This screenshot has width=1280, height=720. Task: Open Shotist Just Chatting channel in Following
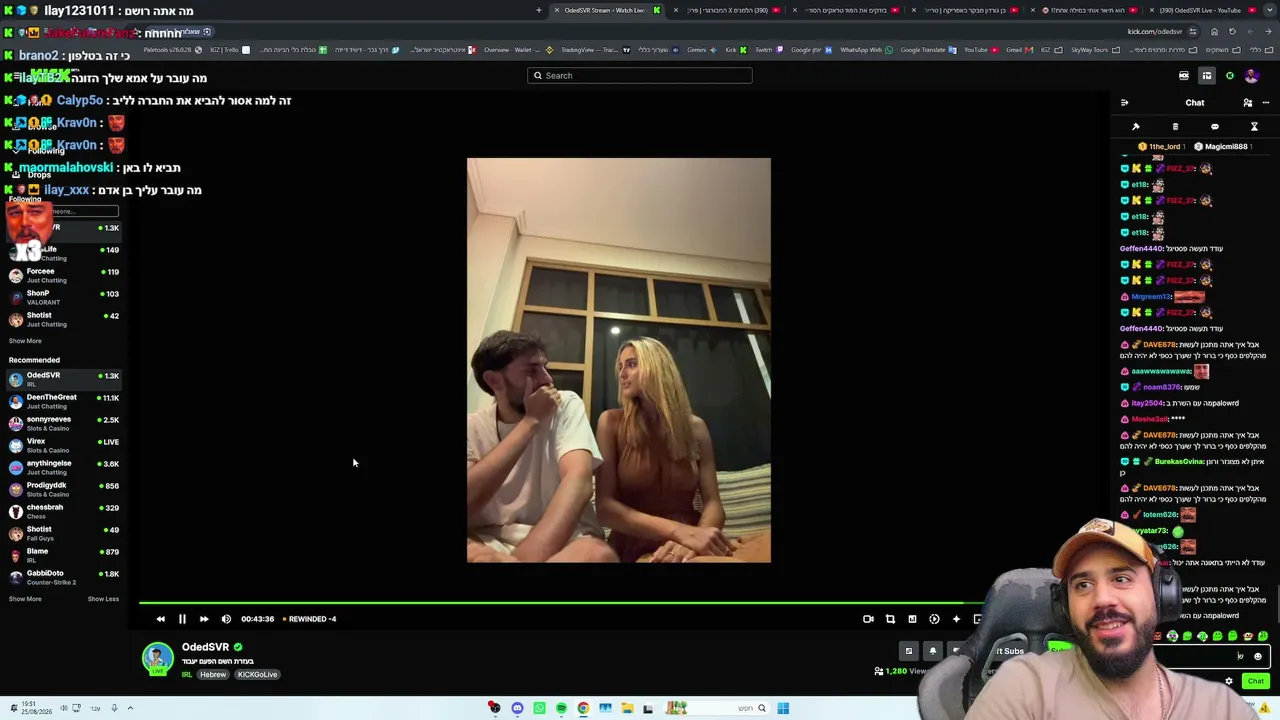(64, 319)
